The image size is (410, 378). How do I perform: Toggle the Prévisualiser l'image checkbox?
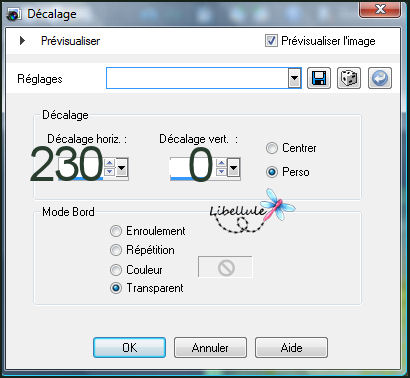[x=271, y=41]
